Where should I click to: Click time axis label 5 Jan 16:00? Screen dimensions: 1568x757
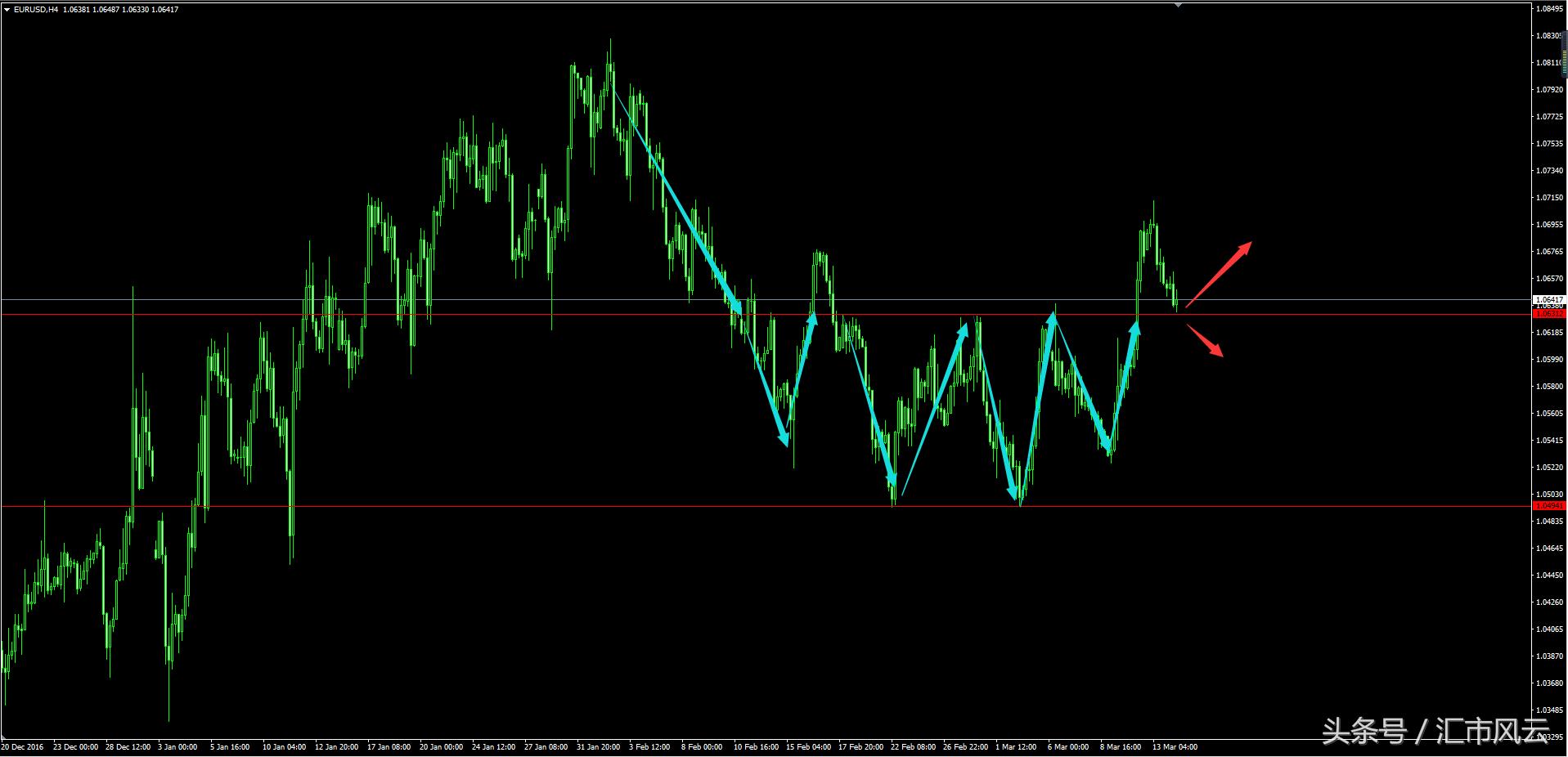[230, 747]
